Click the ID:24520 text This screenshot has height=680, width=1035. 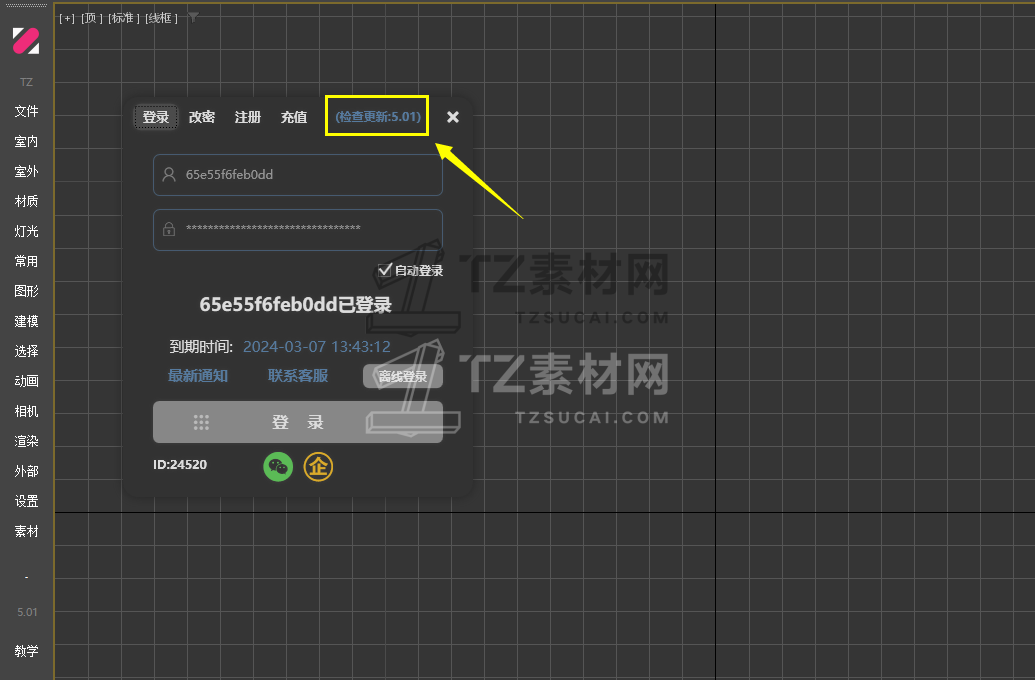click(180, 465)
